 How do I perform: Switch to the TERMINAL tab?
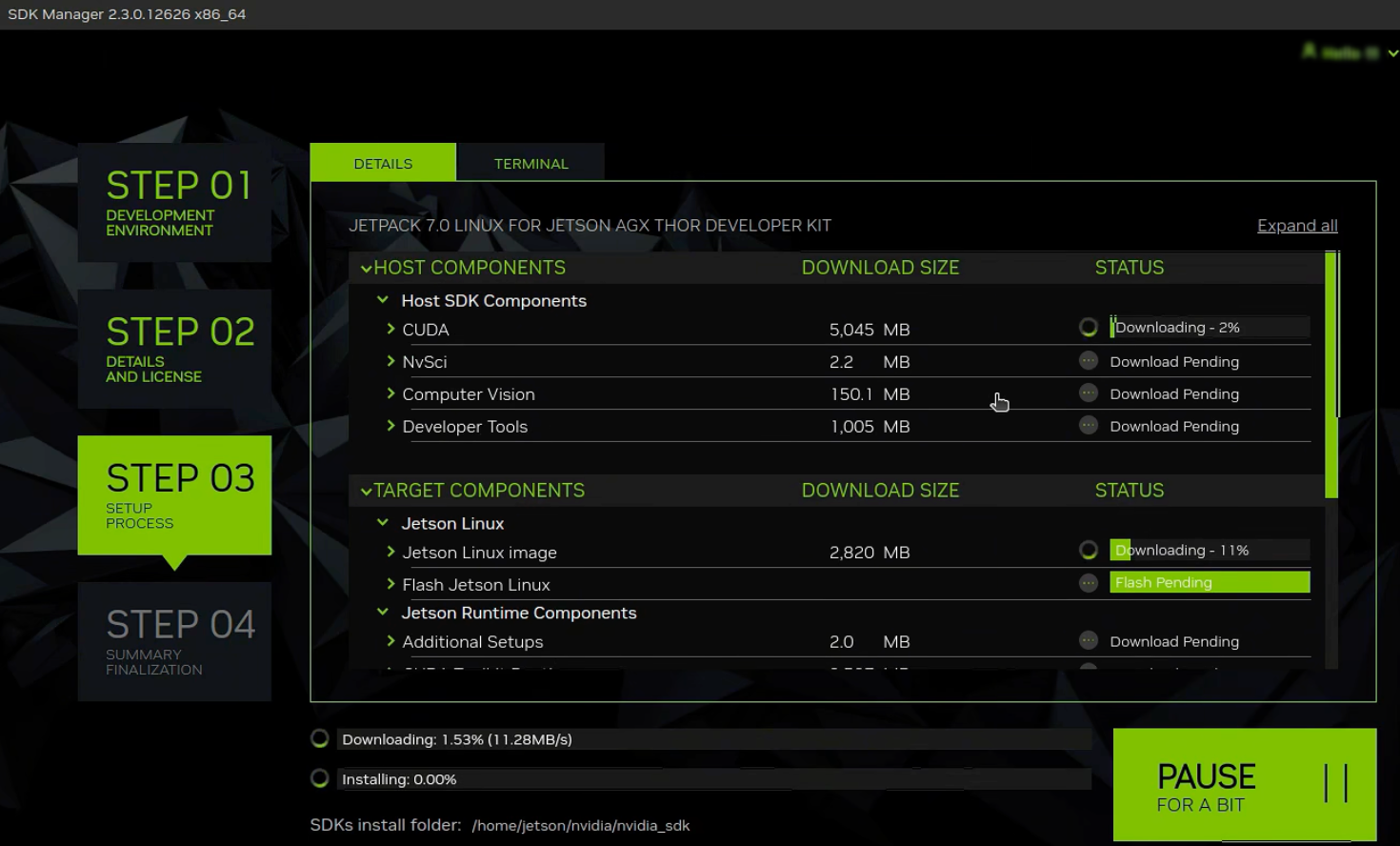coord(530,163)
